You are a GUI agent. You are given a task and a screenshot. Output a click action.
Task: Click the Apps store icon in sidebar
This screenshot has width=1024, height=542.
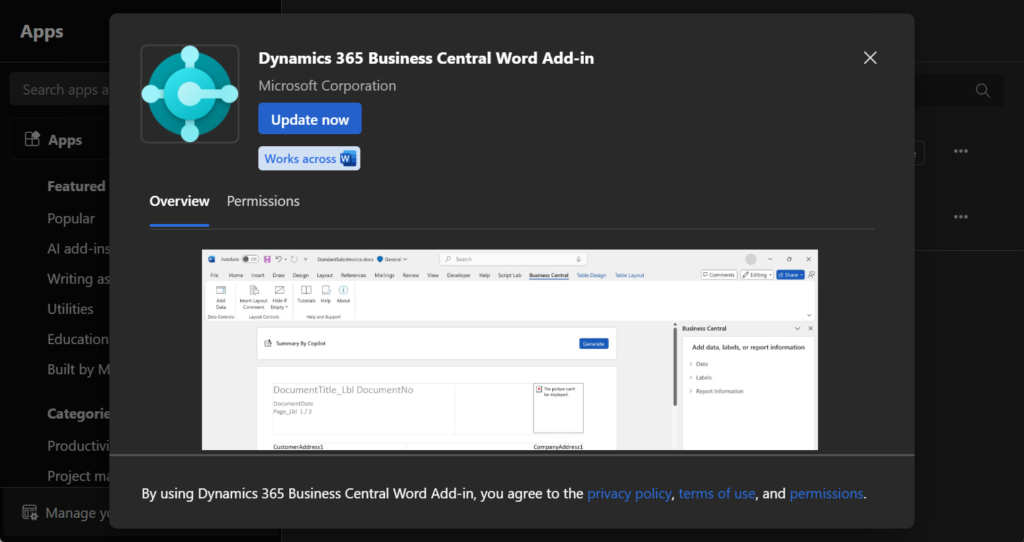[33, 140]
